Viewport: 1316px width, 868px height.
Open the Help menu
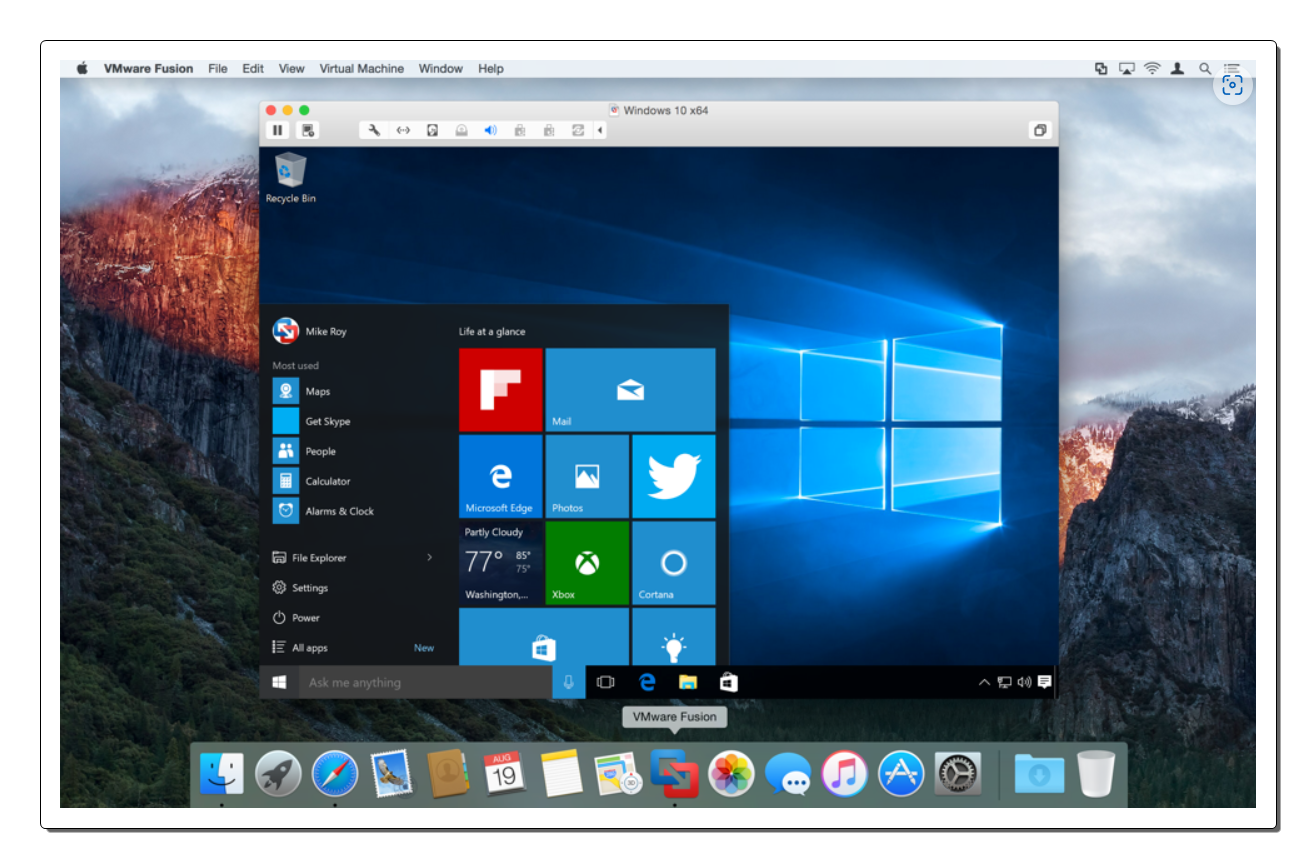click(491, 68)
